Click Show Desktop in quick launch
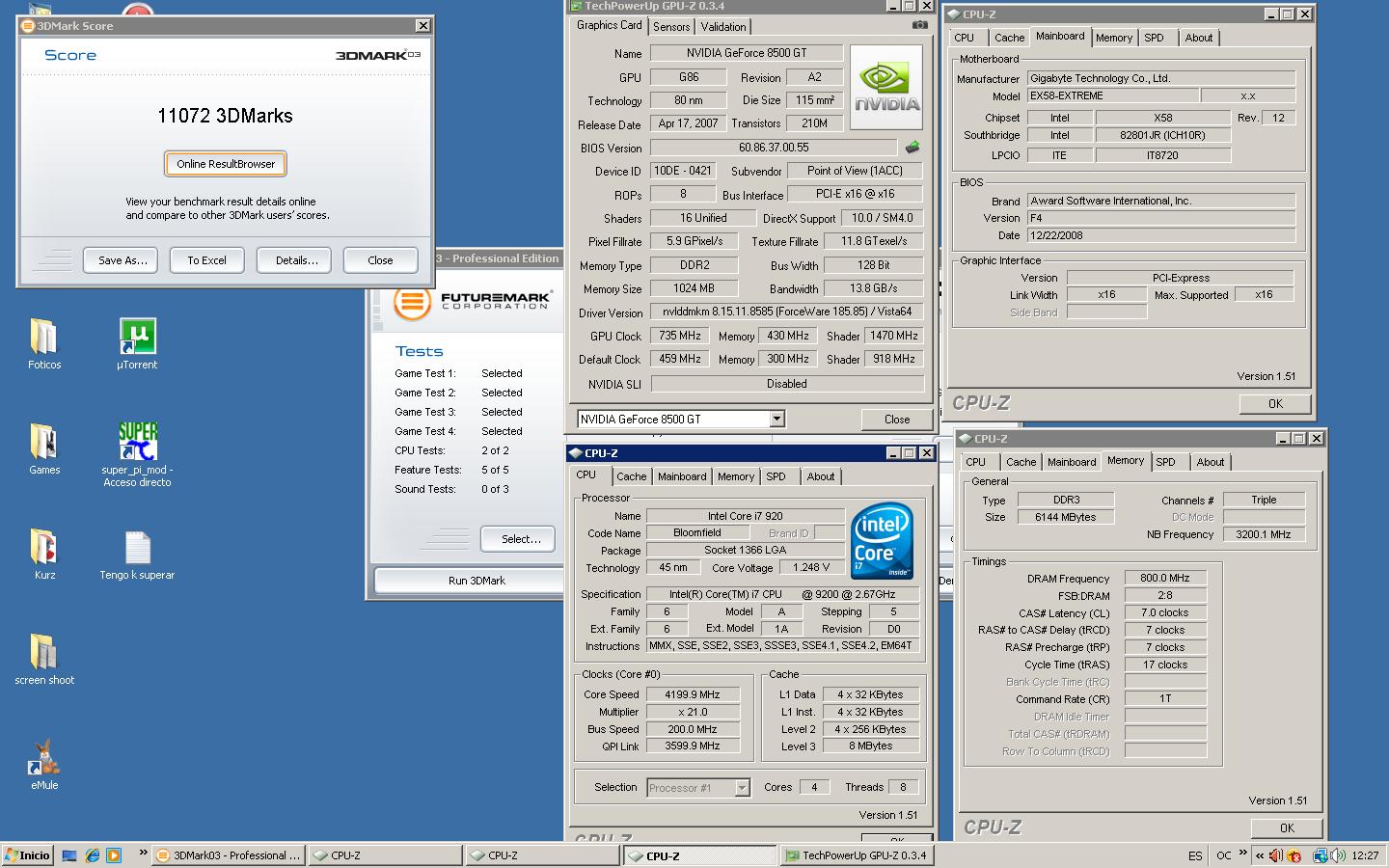Screen dimensions: 1389x868 coord(69,855)
